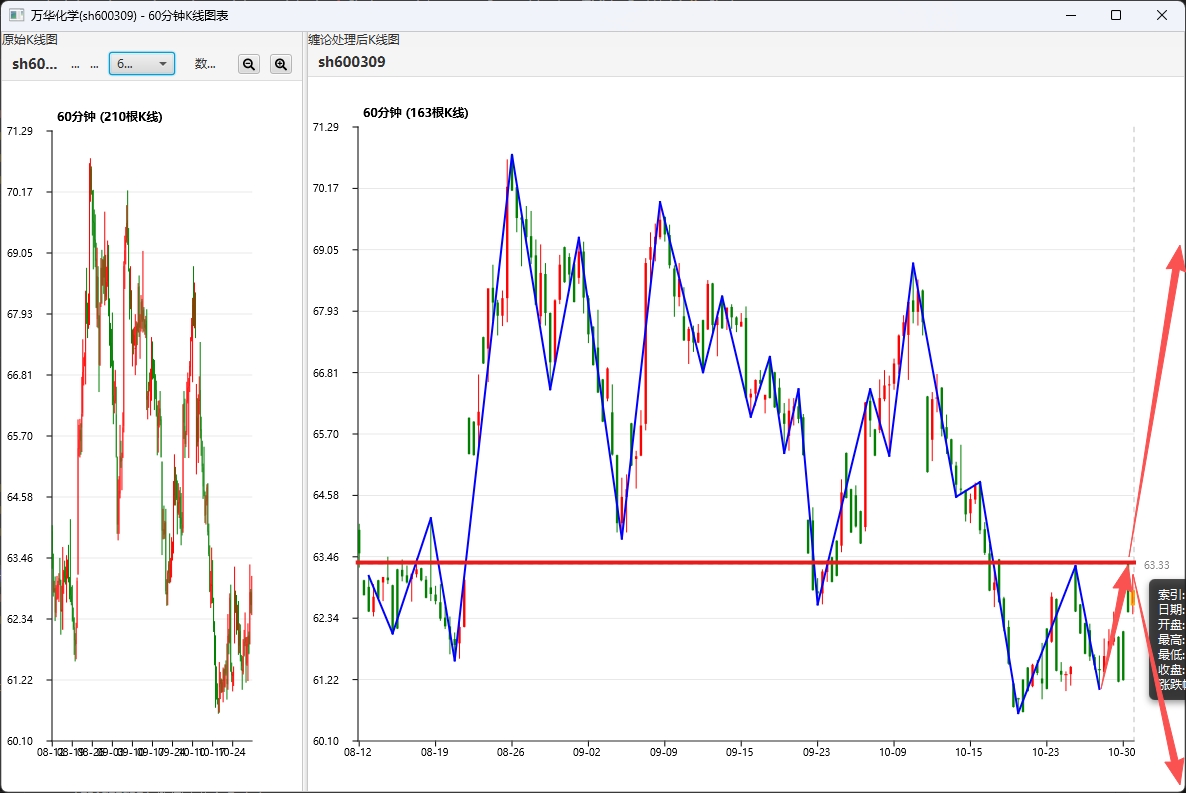
Task: Click the 最低 row in the tooltip
Action: point(1171,655)
